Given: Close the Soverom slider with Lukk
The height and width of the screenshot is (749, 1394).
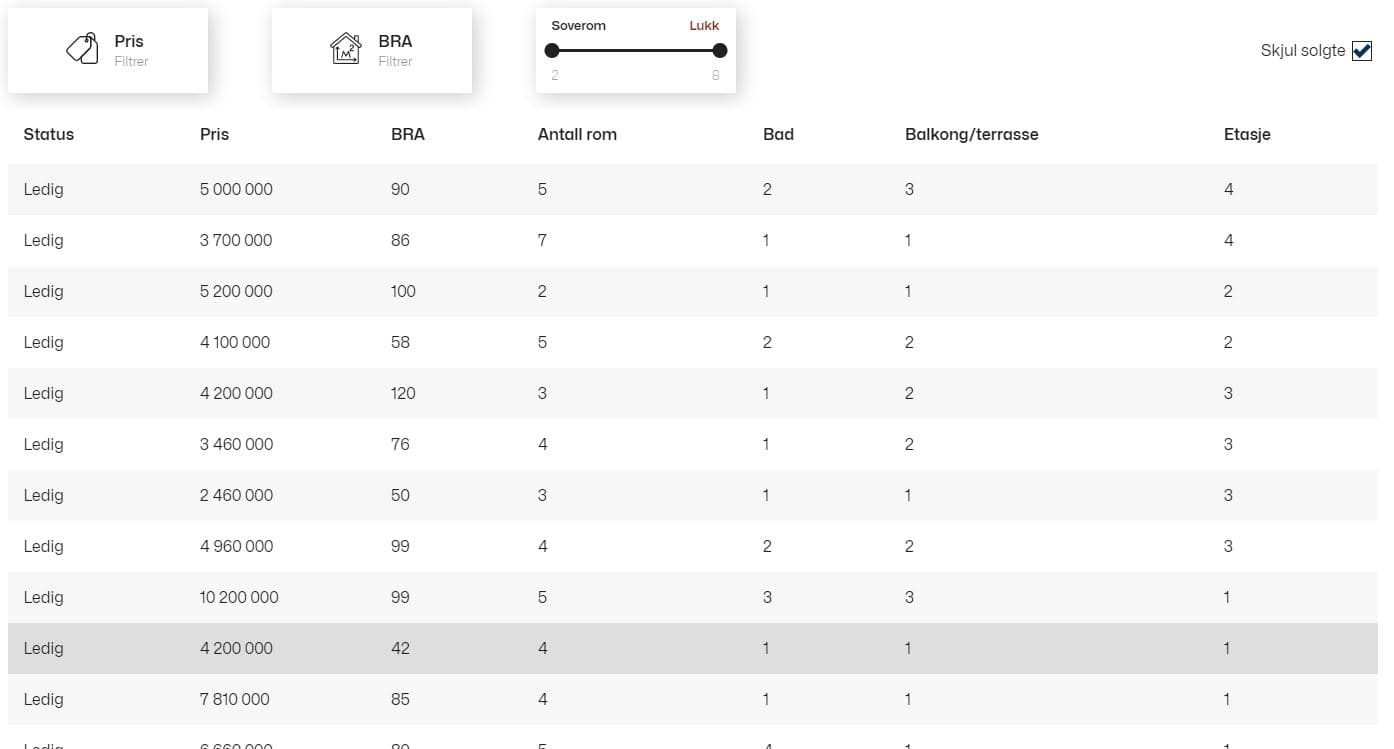Looking at the screenshot, I should coord(704,25).
